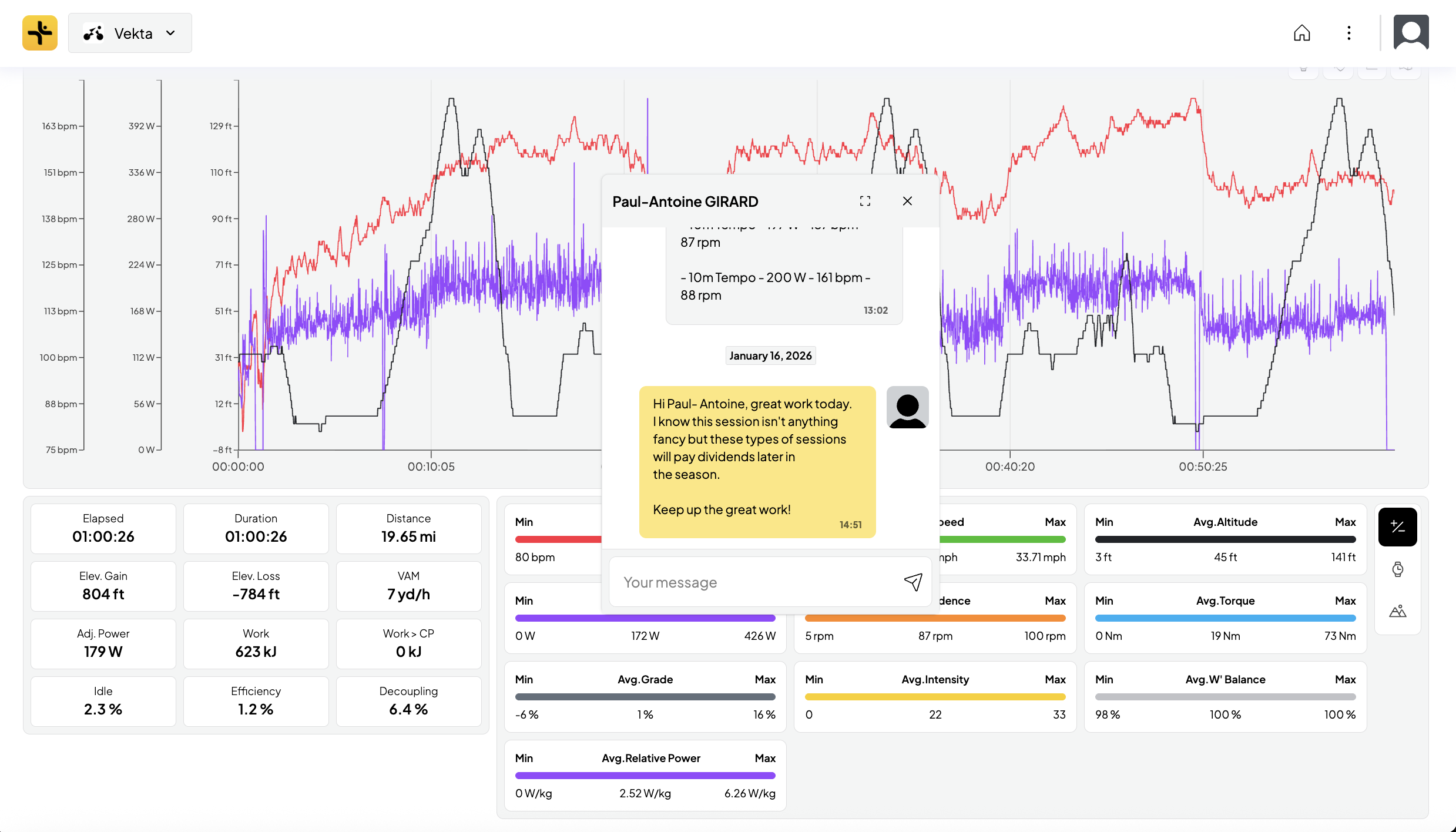Click the Avg.Altitude black range bar
The height and width of the screenshot is (832, 1456).
pos(1225,539)
